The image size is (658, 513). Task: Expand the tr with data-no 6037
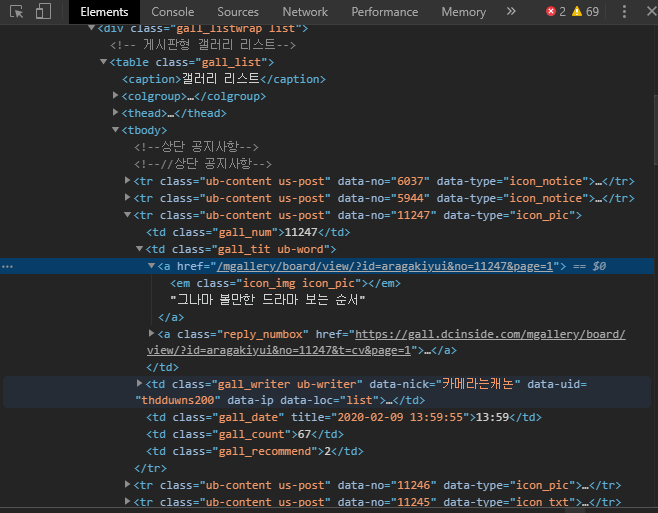pyautogui.click(x=128, y=181)
